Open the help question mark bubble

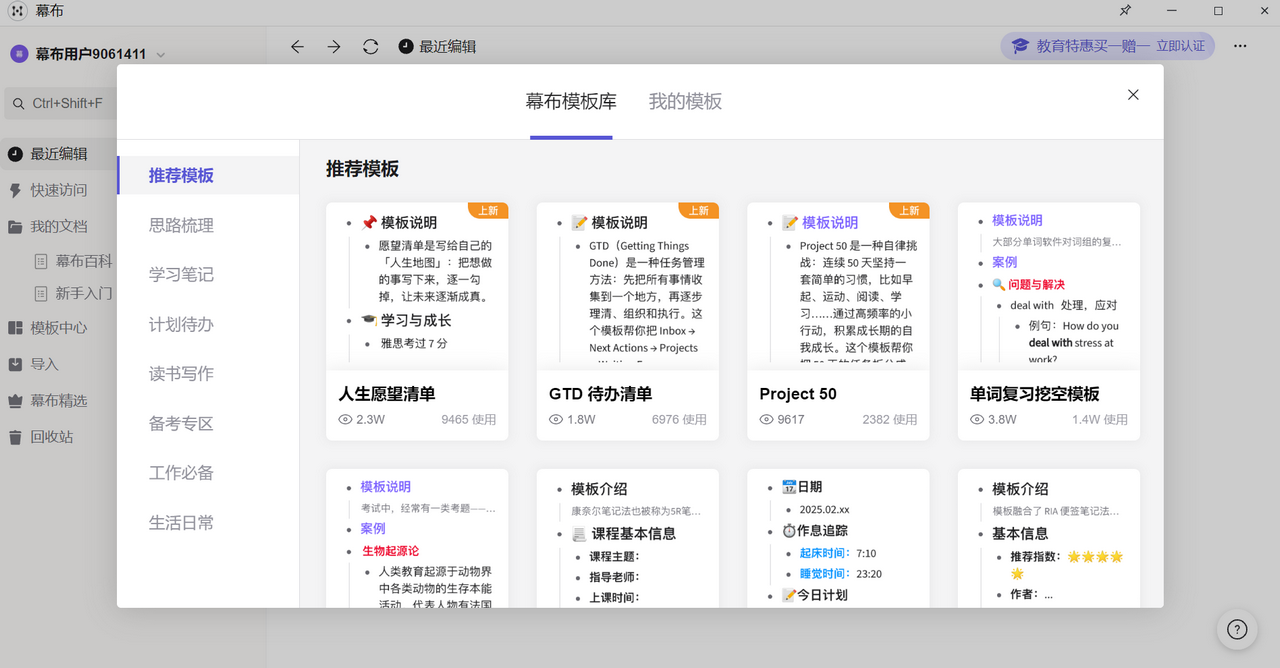click(1237, 629)
